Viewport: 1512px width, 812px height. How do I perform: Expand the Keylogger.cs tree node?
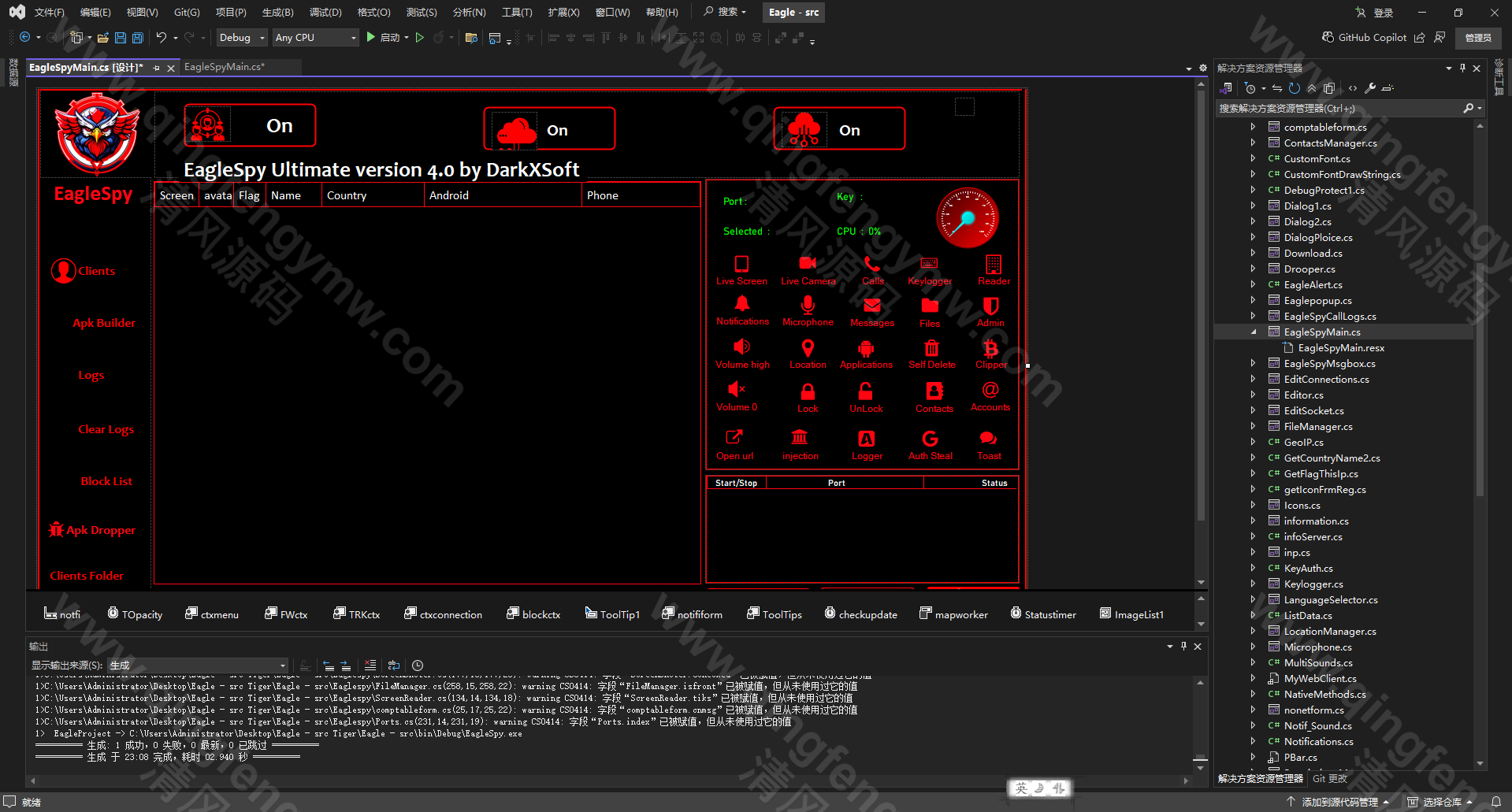point(1254,584)
